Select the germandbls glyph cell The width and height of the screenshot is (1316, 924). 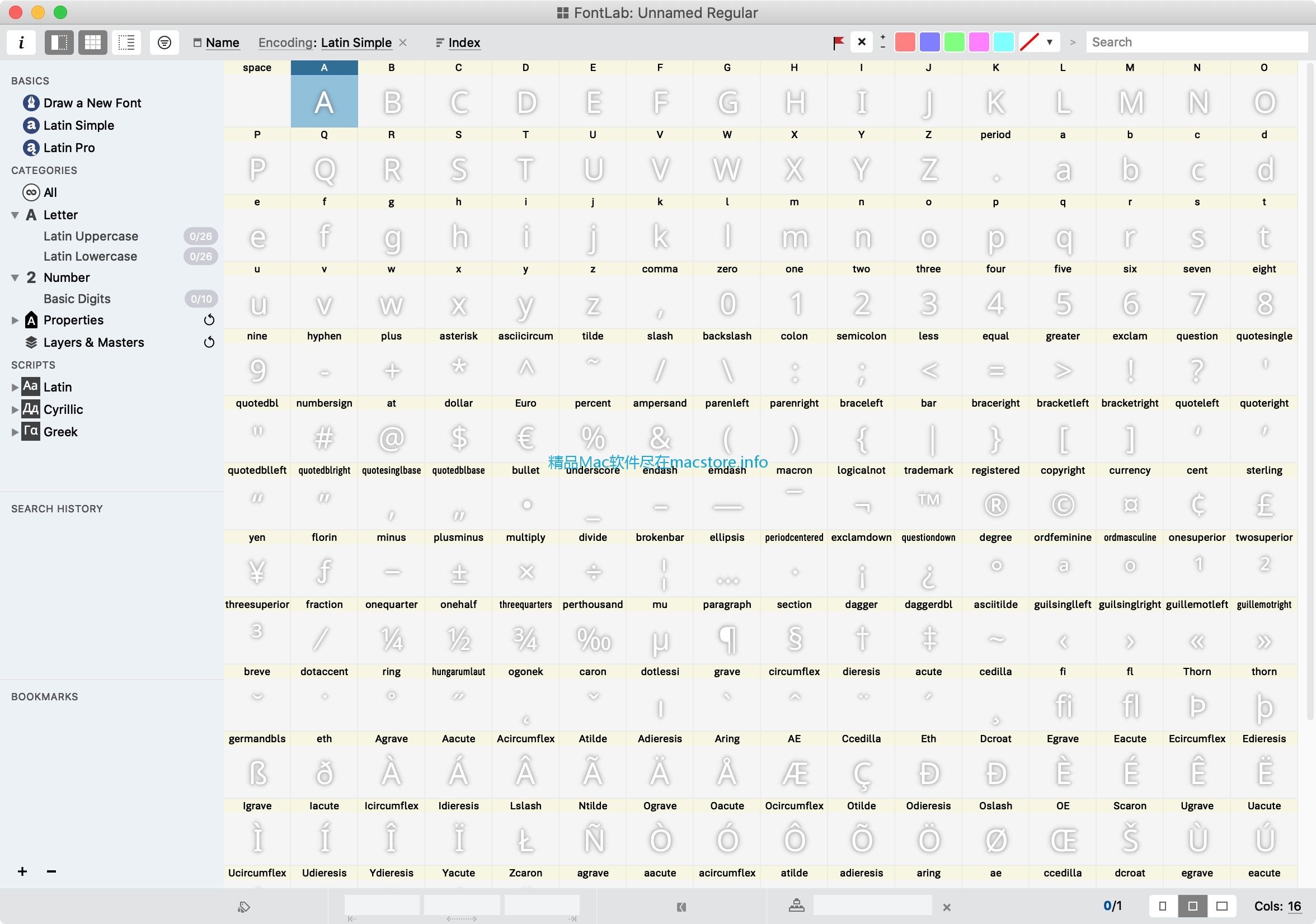coord(257,765)
